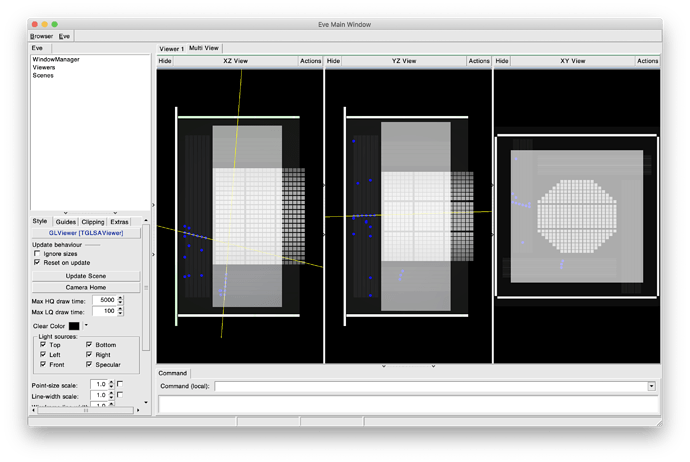
Task: Click the Point-size scale field
Action: tap(99, 384)
